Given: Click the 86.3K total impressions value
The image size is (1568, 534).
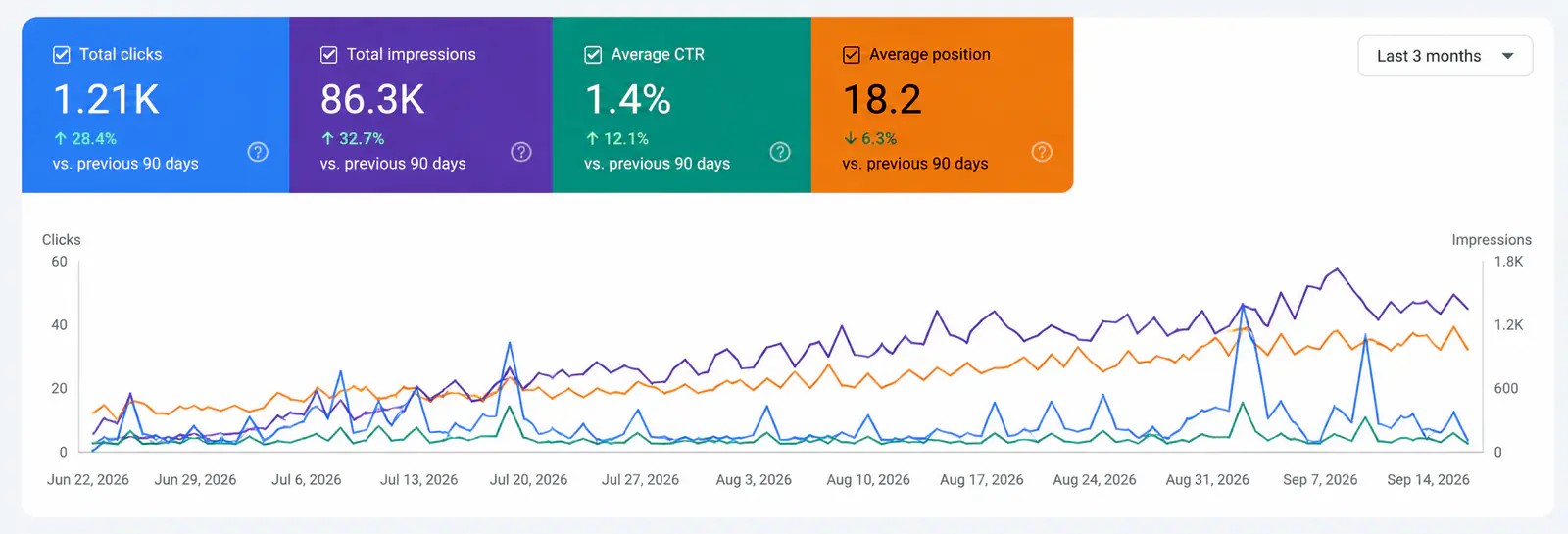Looking at the screenshot, I should pyautogui.click(x=372, y=99).
